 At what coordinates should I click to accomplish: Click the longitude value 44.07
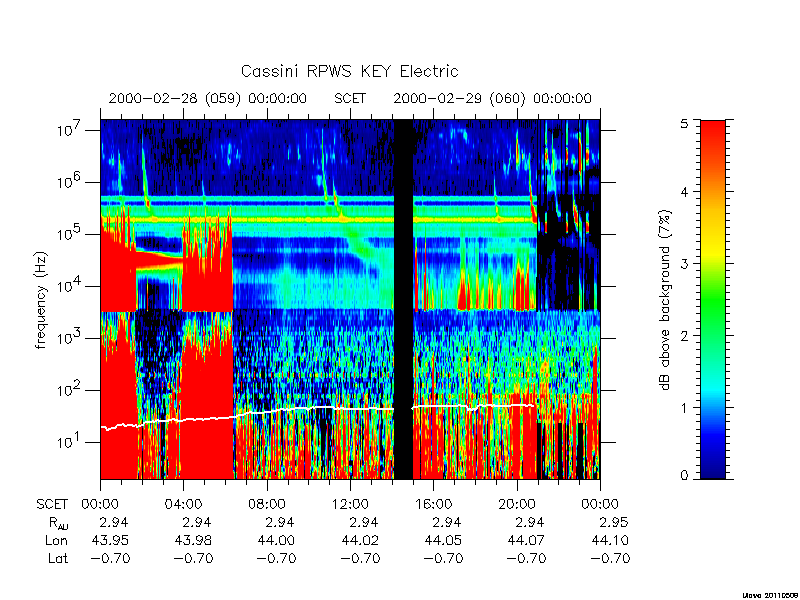pos(527,540)
